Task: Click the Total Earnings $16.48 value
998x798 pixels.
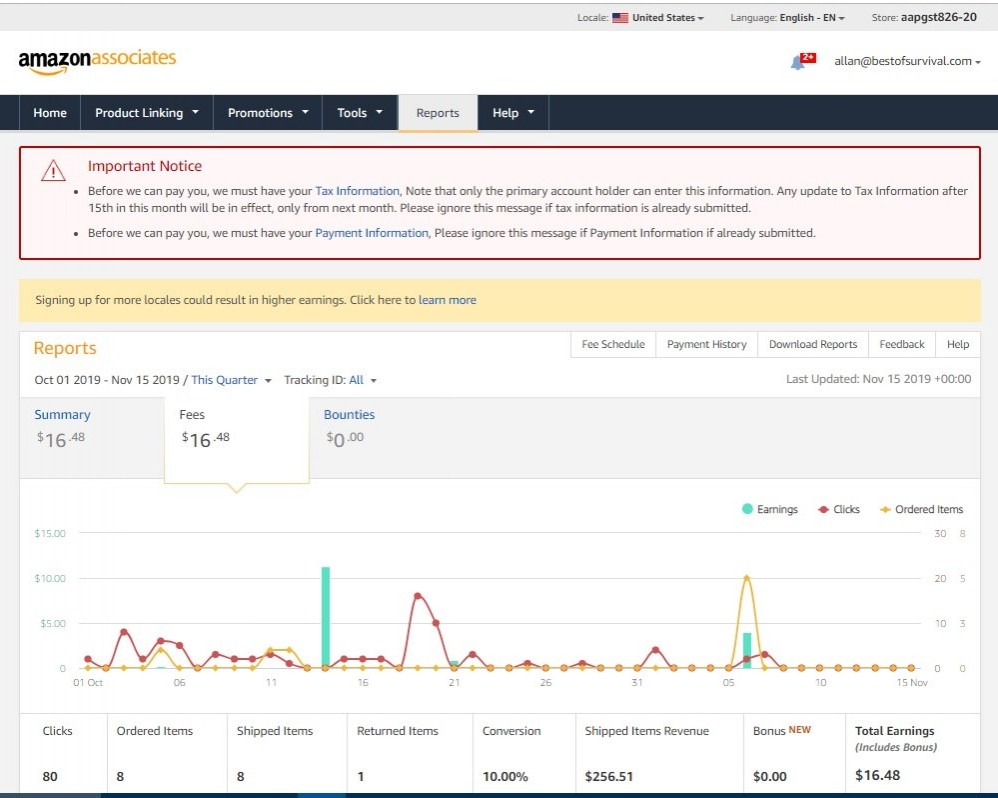Action: point(877,775)
